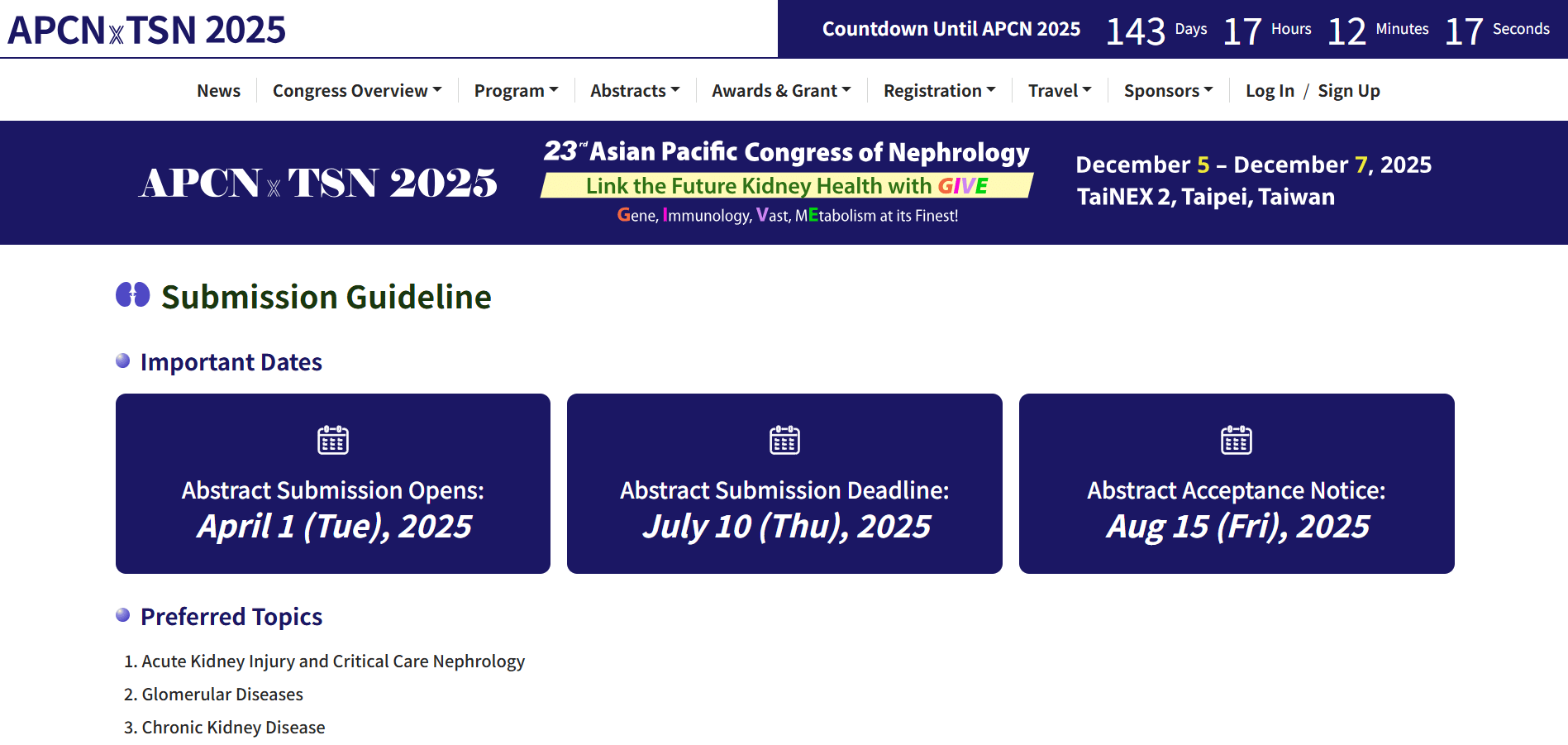Select the 'April 1 (Tue), 2025' date text
1568x745 pixels.
pyautogui.click(x=334, y=527)
